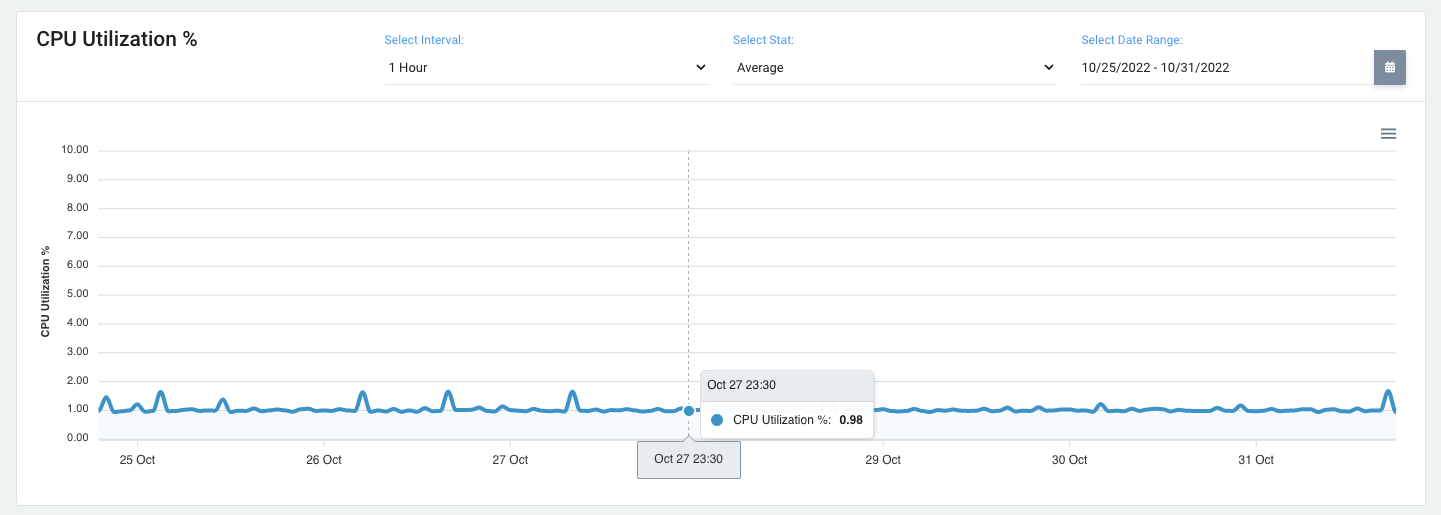
Task: Open the Select Interval dropdown showing 1 Hour
Action: click(547, 68)
